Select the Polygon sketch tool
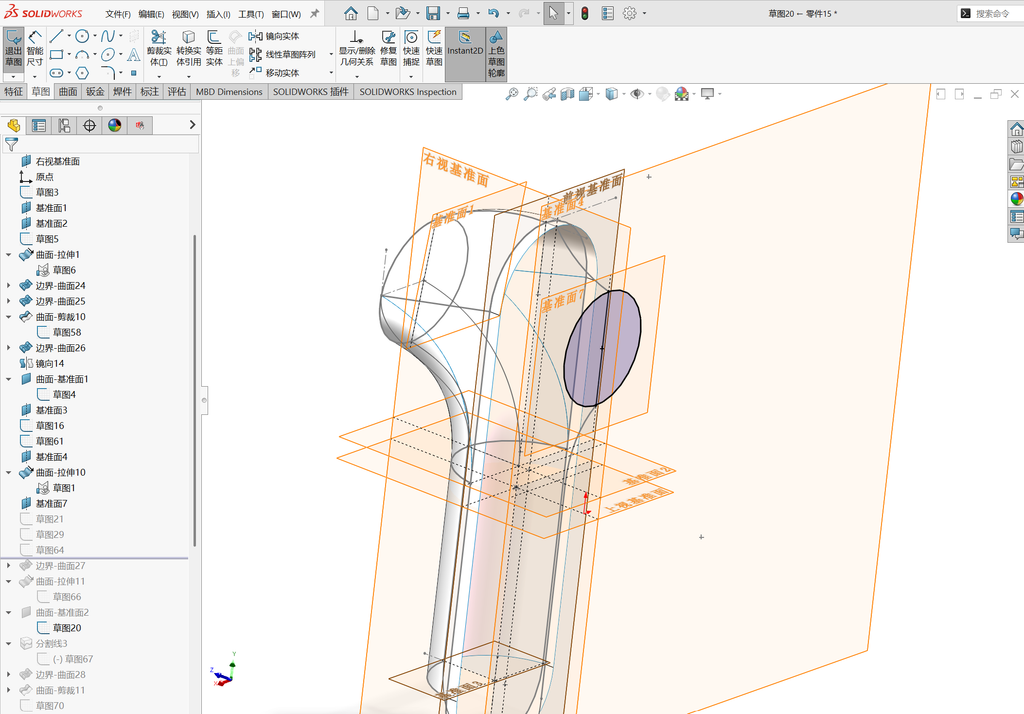The height and width of the screenshot is (714, 1024). click(x=82, y=73)
